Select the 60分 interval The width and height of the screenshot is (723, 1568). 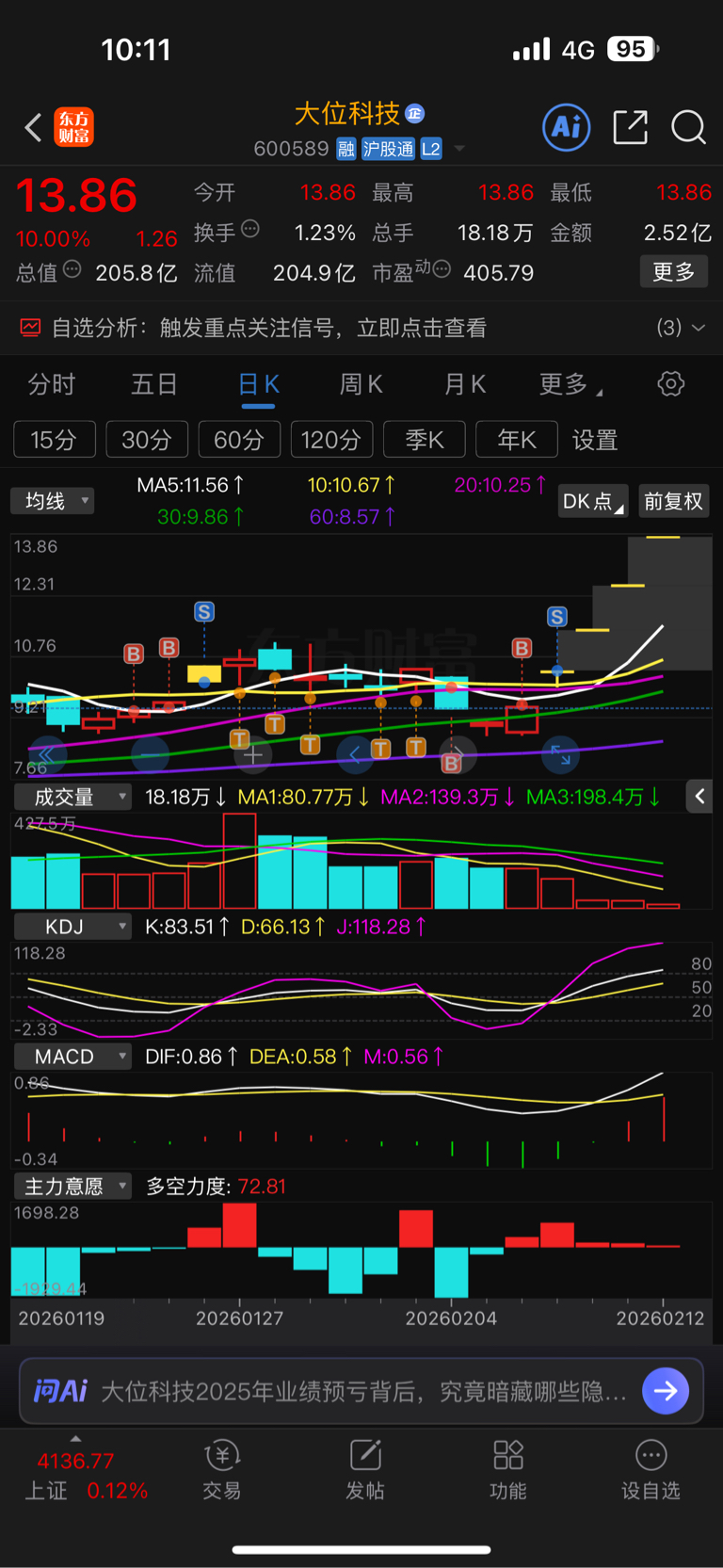239,440
